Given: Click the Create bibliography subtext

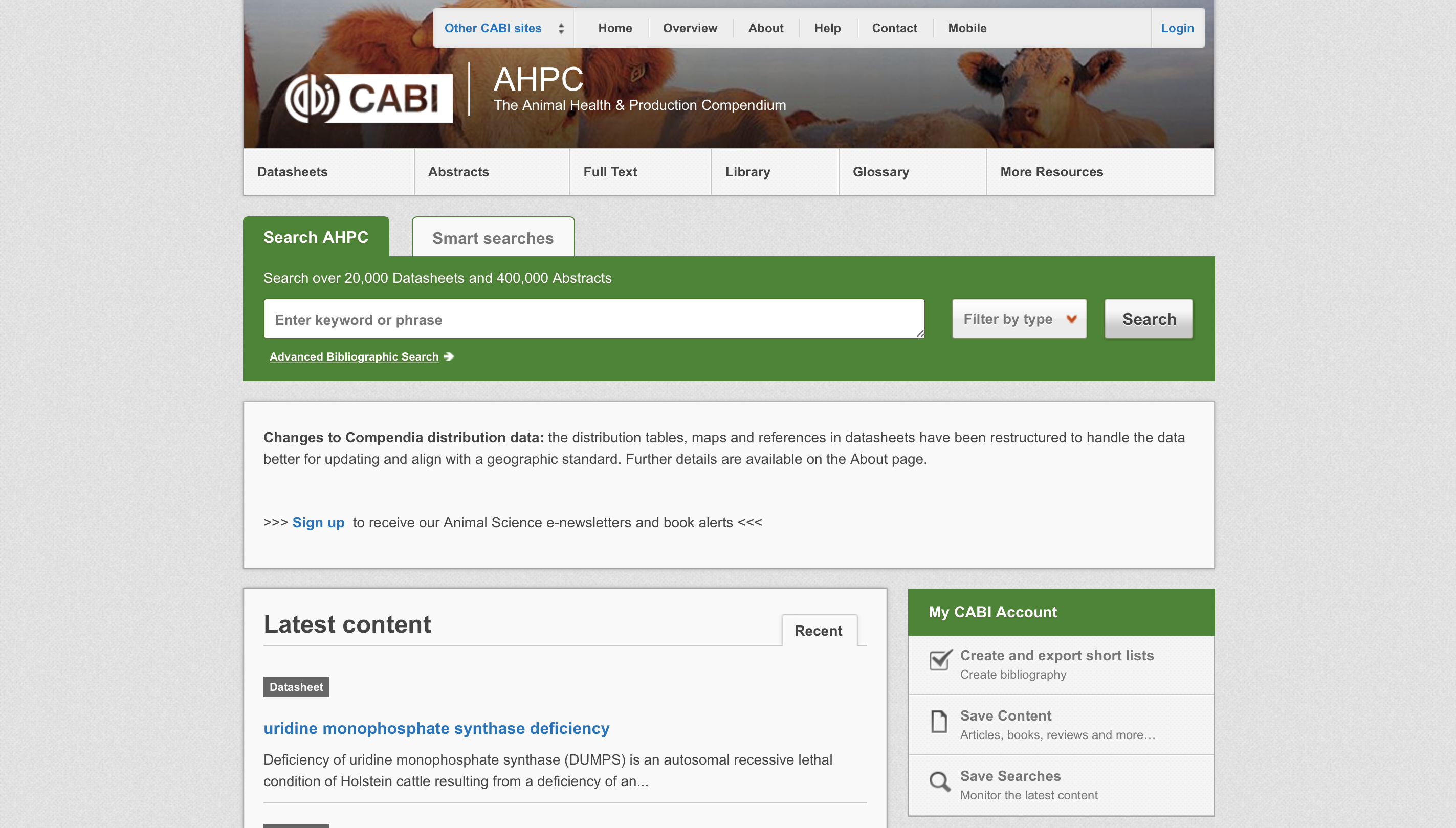Looking at the screenshot, I should (1013, 675).
